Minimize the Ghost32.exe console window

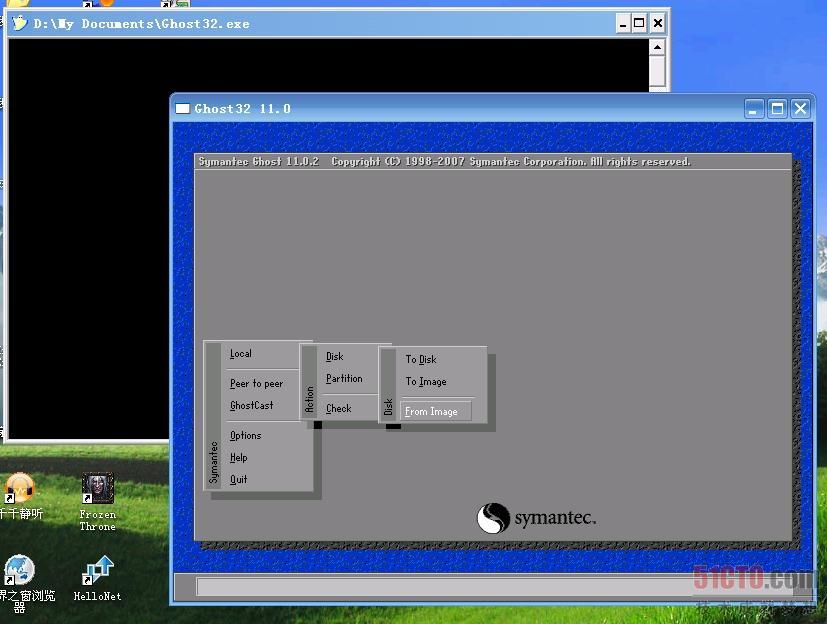[623, 23]
